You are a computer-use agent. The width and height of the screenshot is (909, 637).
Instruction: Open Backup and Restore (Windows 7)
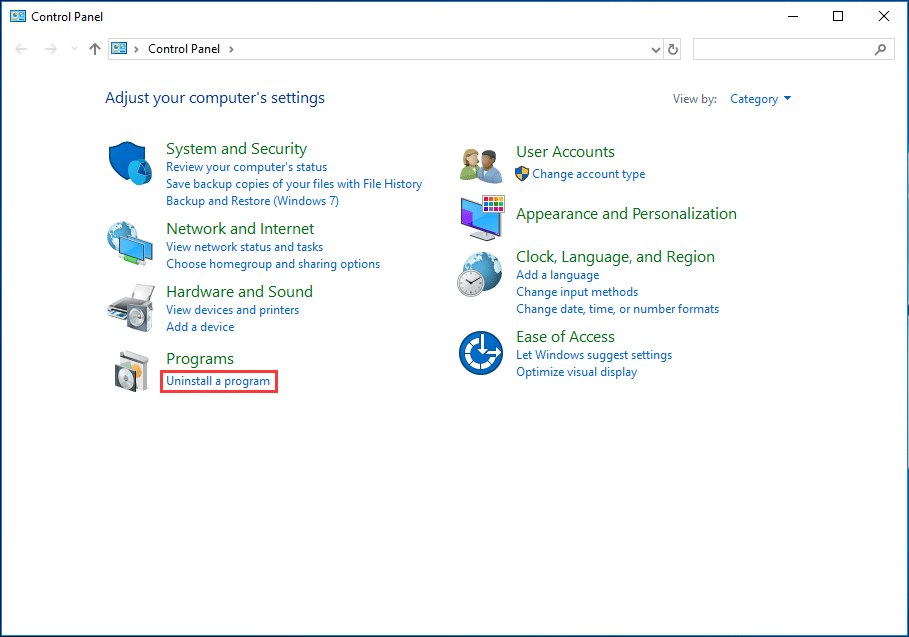click(x=252, y=201)
